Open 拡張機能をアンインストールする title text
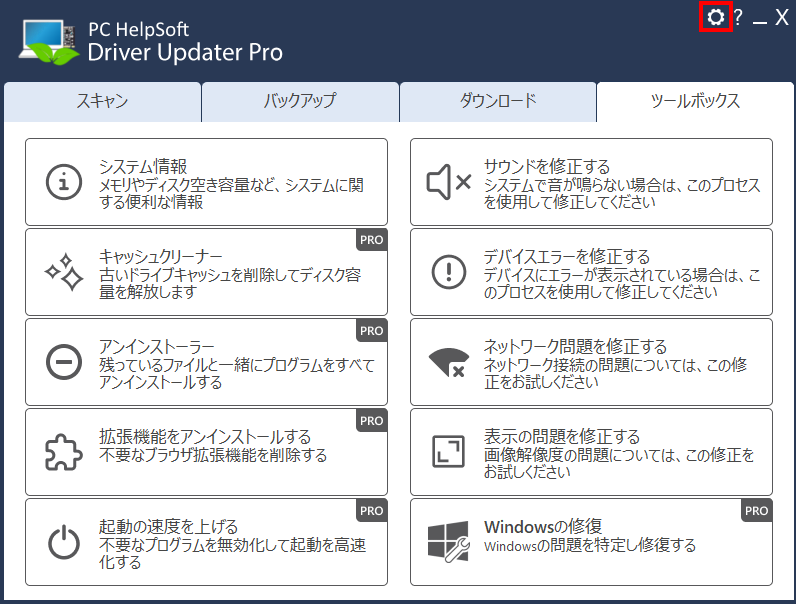This screenshot has width=796, height=604. point(205,437)
